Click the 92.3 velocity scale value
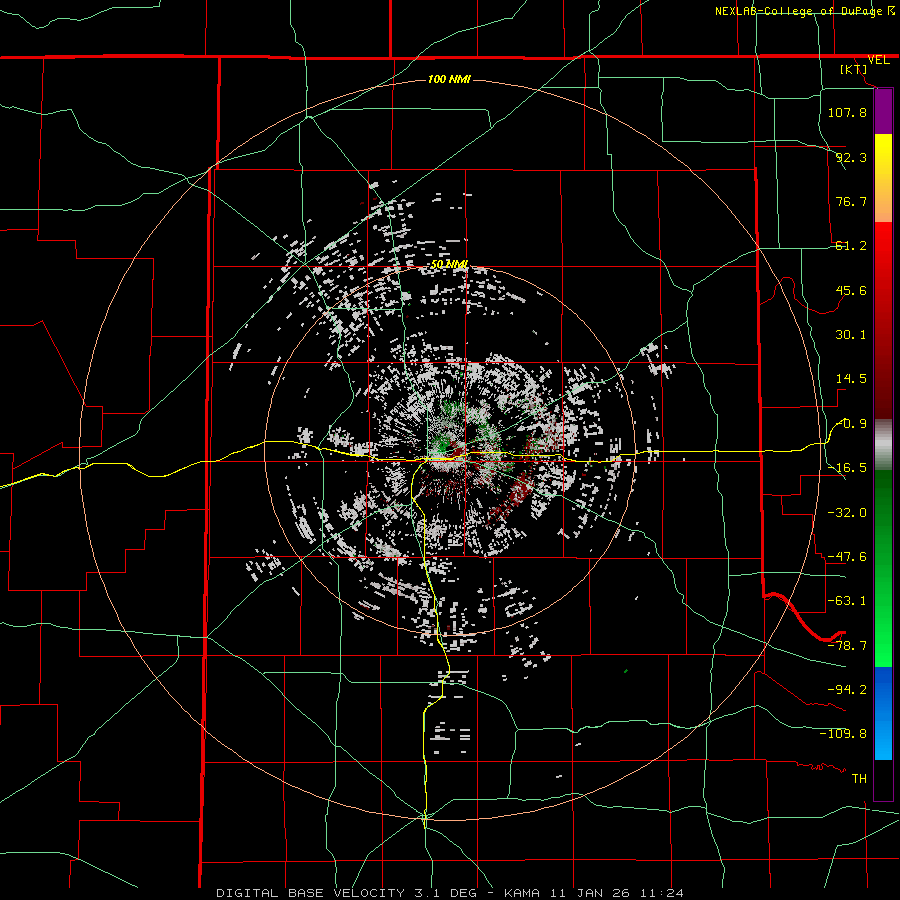 pyautogui.click(x=851, y=157)
